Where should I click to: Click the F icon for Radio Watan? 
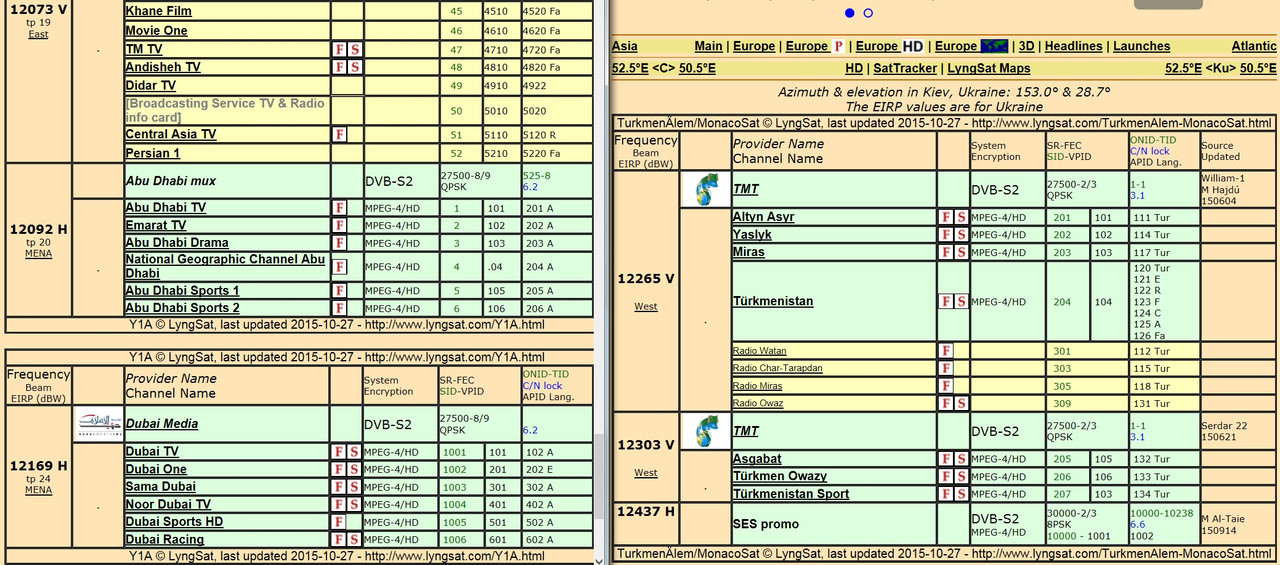pos(946,351)
